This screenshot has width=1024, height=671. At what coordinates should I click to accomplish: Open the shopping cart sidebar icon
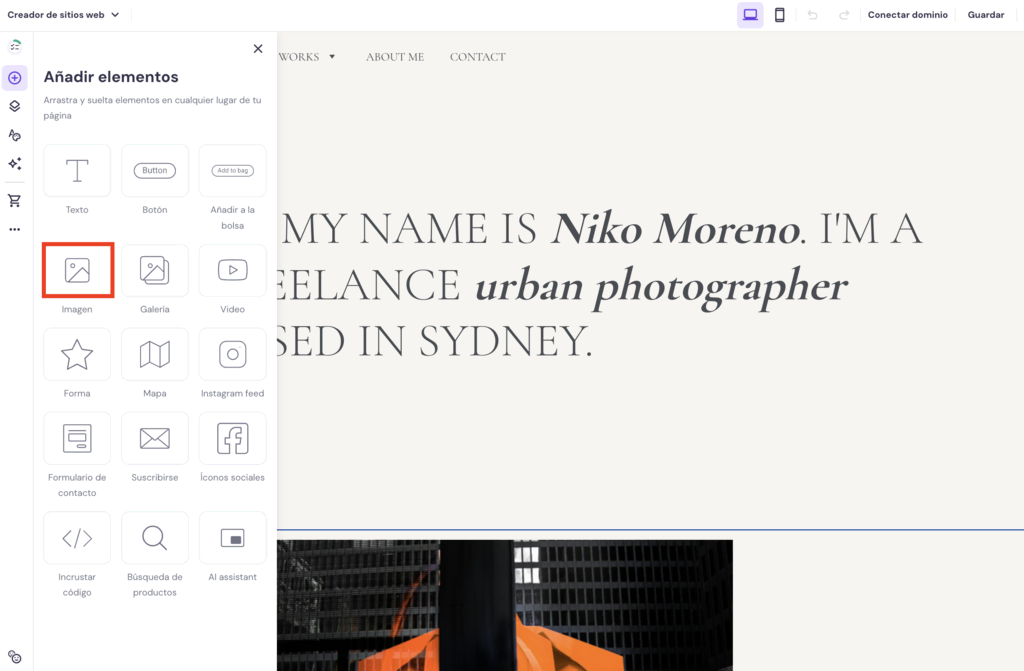[15, 201]
